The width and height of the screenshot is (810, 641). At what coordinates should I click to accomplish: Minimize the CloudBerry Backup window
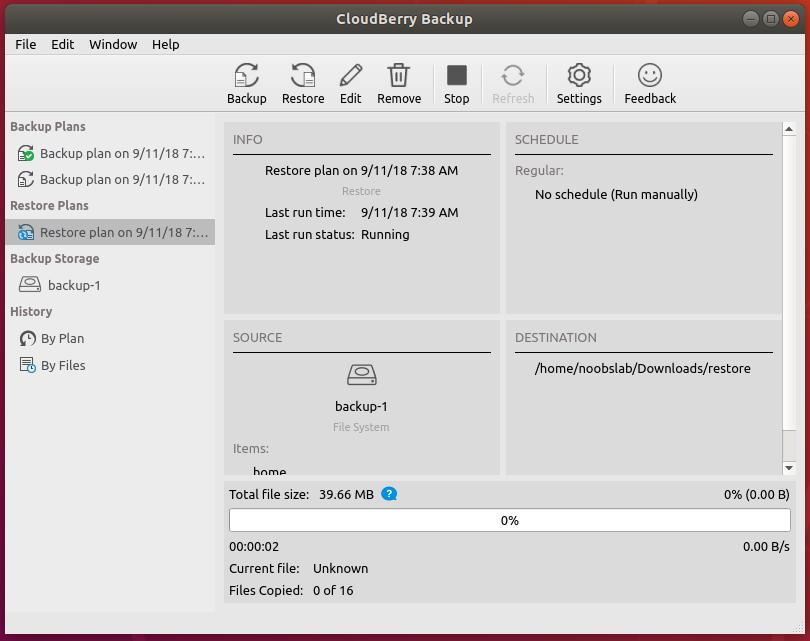tap(751, 19)
